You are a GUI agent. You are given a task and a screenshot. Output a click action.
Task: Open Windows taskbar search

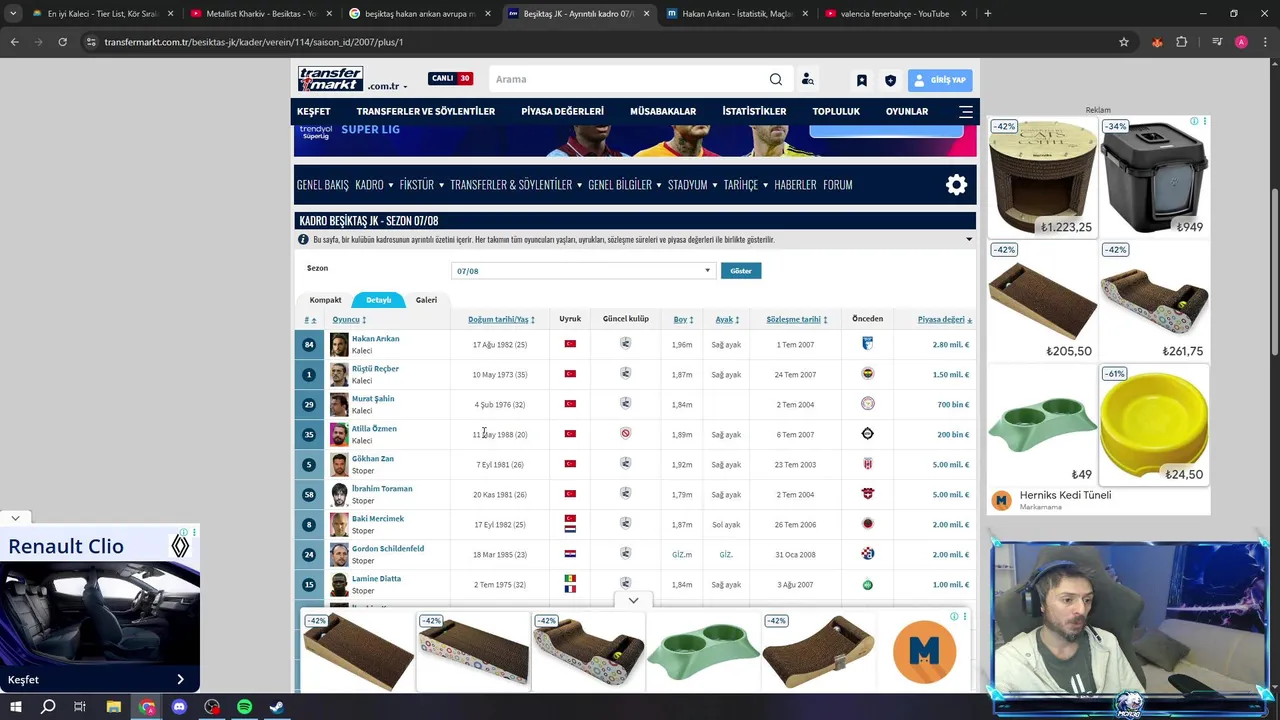point(48,707)
